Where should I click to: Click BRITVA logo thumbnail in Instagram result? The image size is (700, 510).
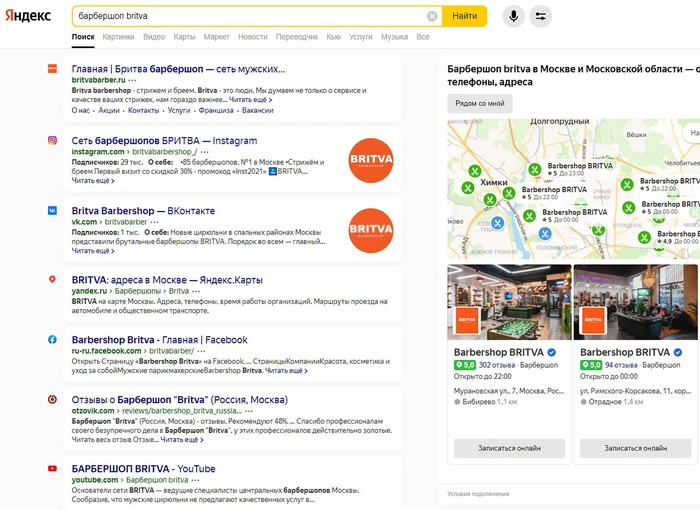[371, 160]
